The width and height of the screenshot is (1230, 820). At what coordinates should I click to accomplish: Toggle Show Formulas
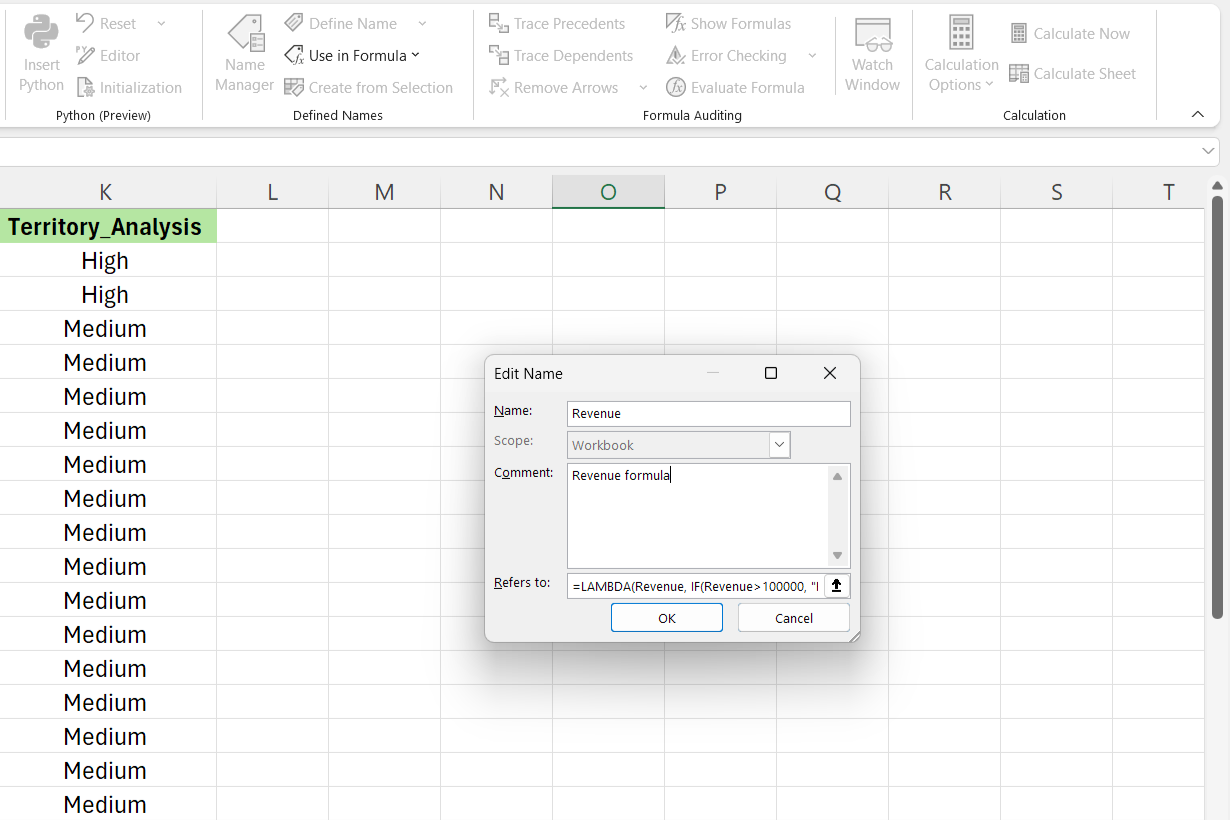[728, 23]
